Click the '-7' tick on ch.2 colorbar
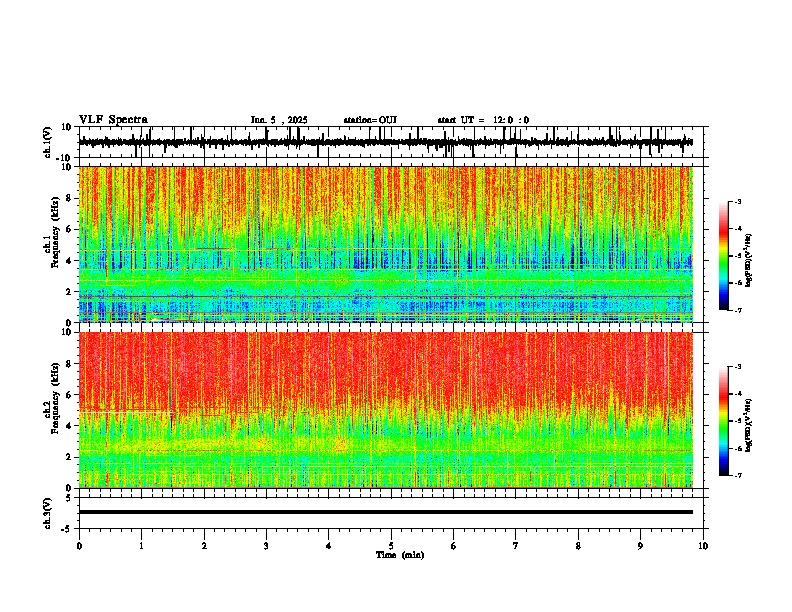 coord(738,475)
